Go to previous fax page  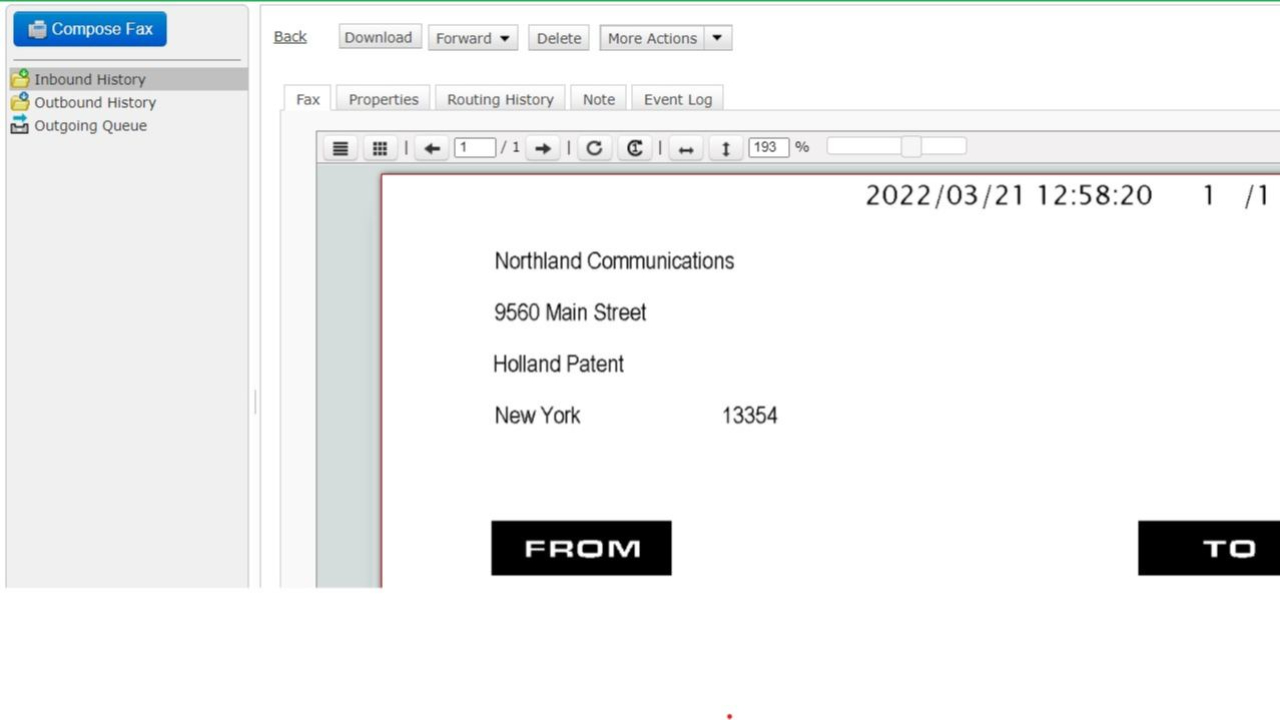432,148
